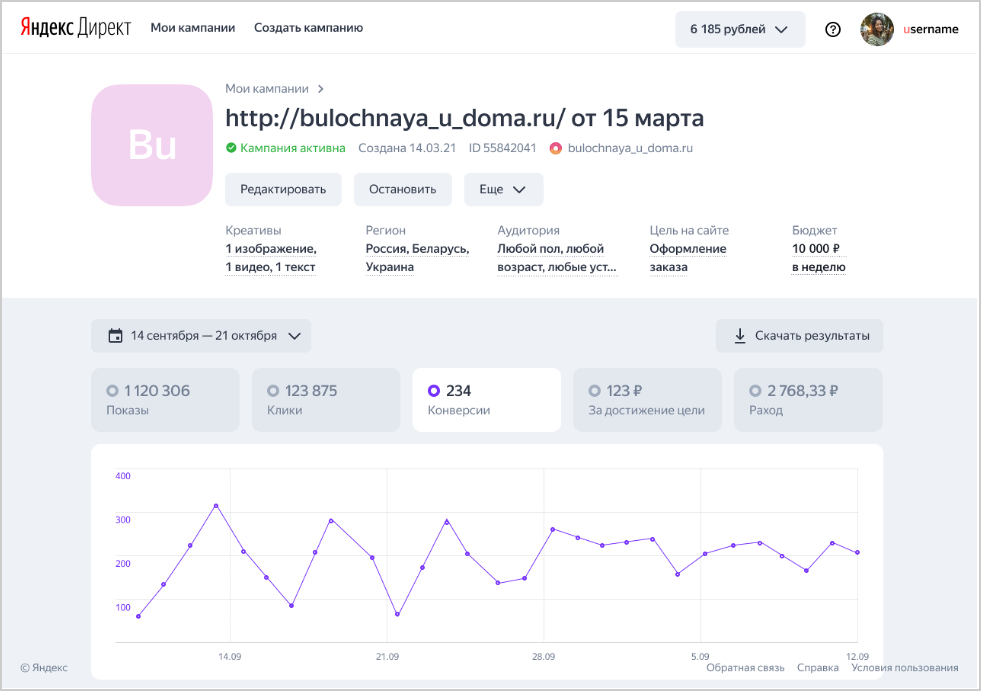Click the peak data point on the chart
Image resolution: width=981 pixels, height=691 pixels.
pyautogui.click(x=216, y=506)
